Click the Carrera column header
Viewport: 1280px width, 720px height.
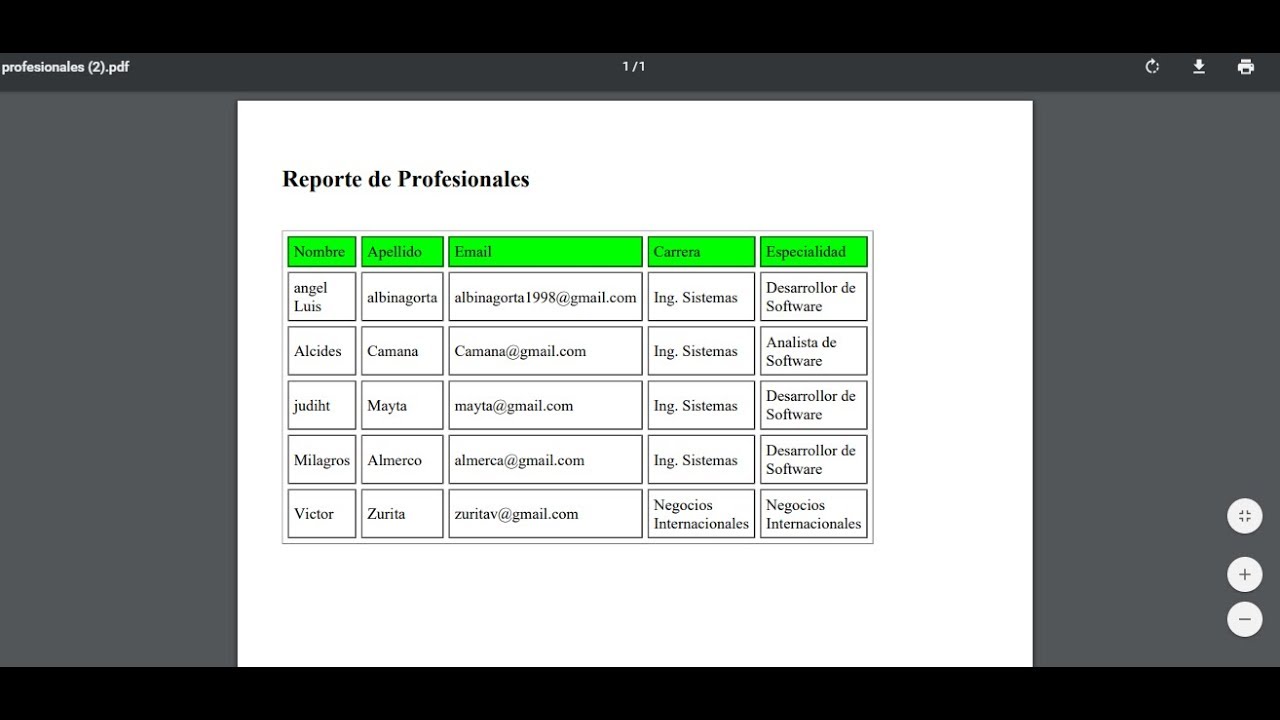coord(701,252)
